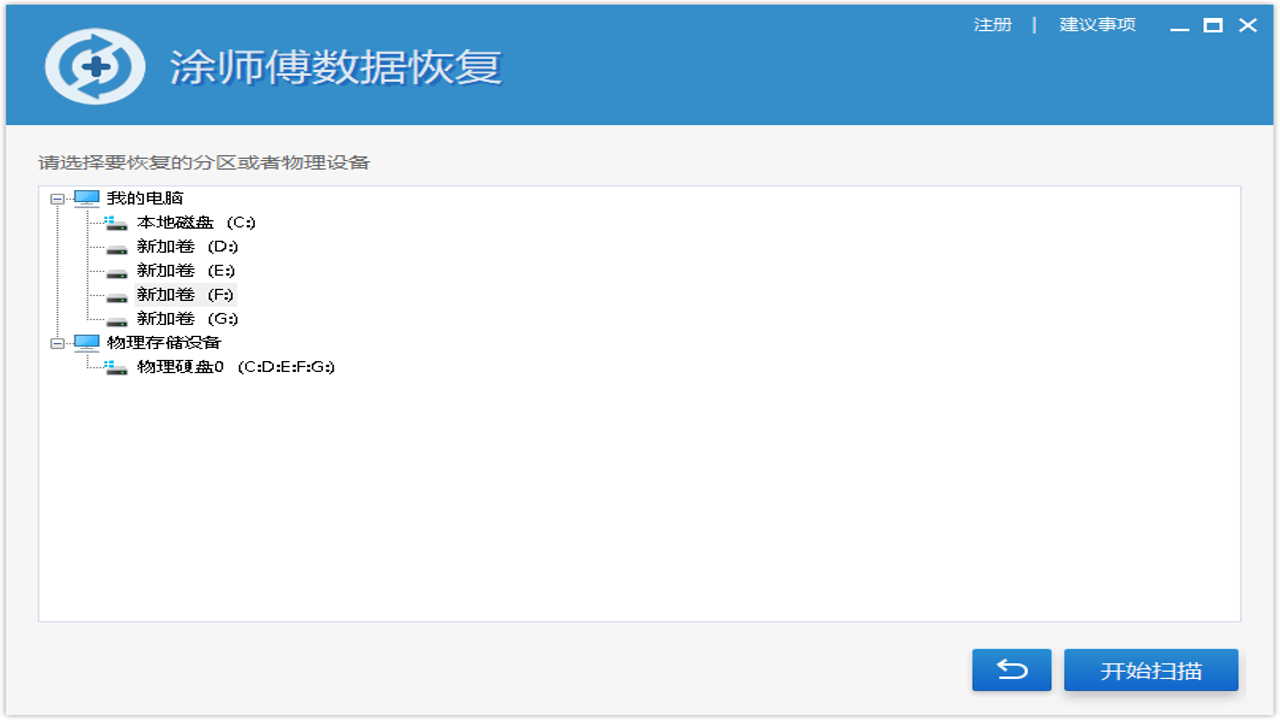This screenshot has height=720, width=1280.
Task: Open the 建议事项 suggestions link
Action: (1097, 25)
